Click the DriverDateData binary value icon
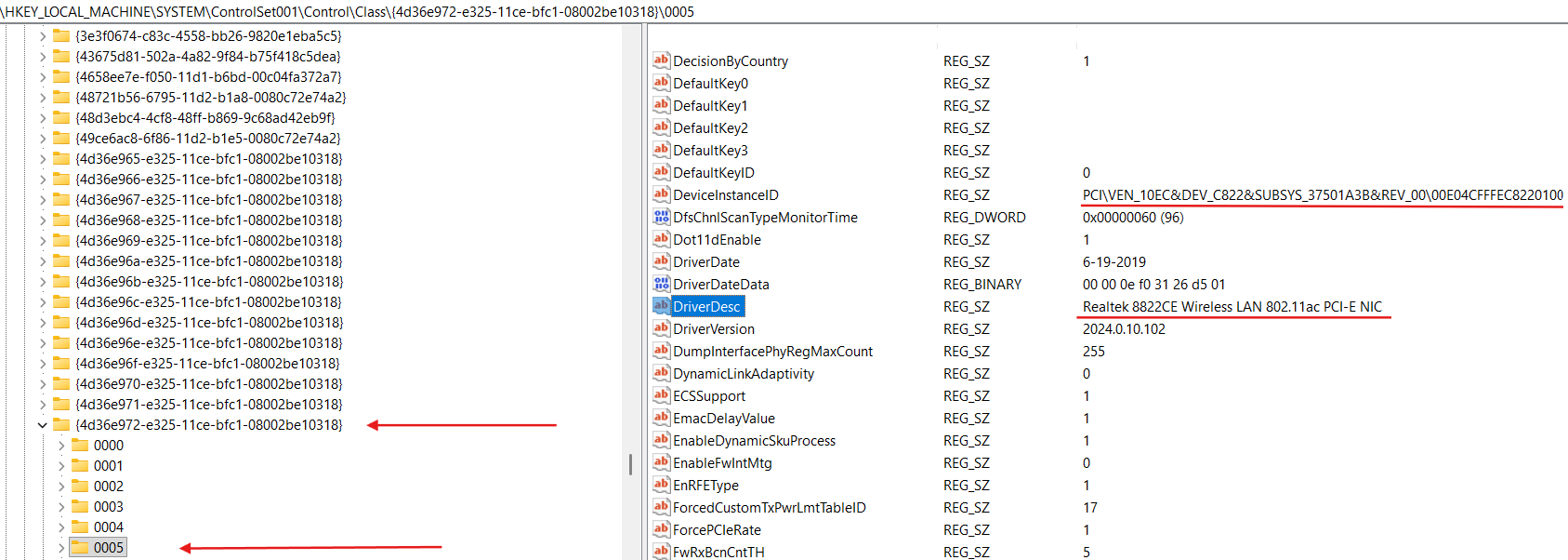 661,284
